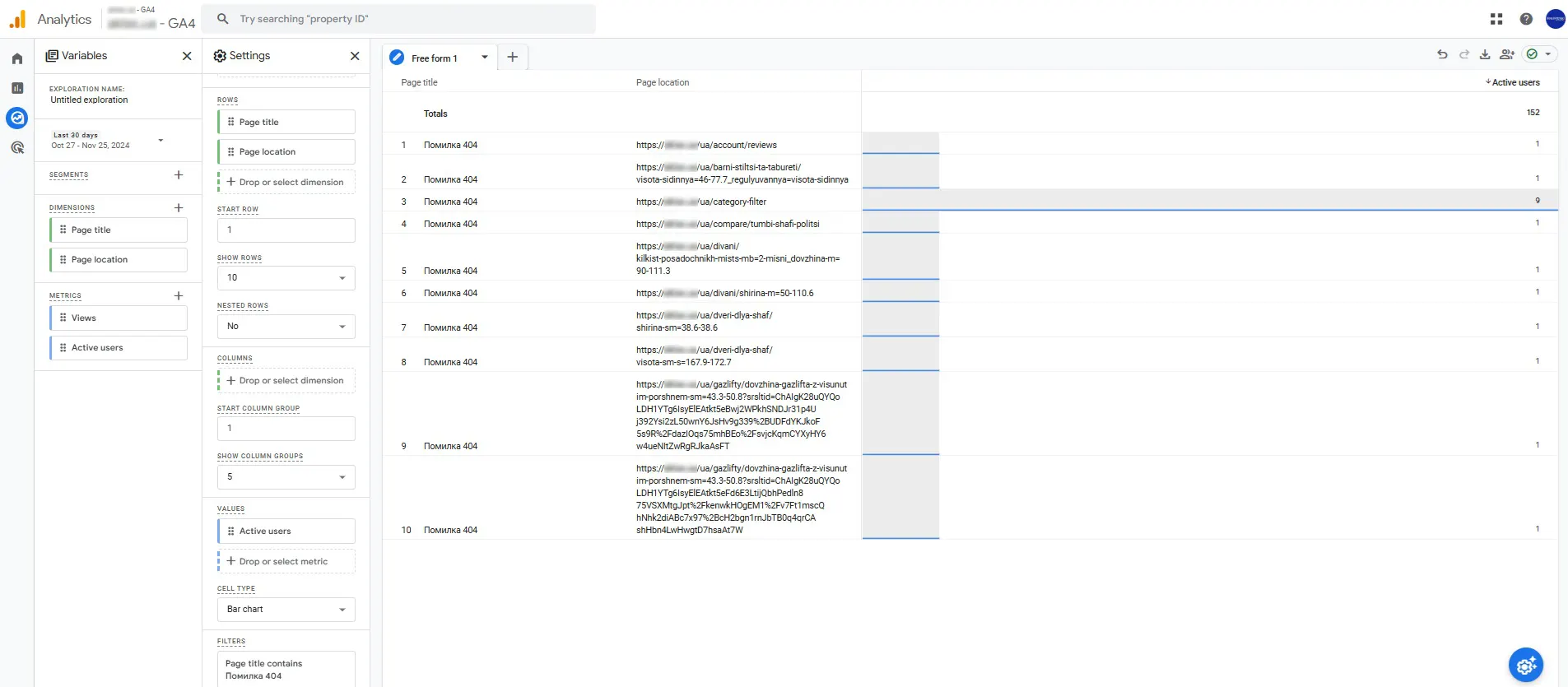
Task: Sort by Active users column header
Action: pyautogui.click(x=1513, y=82)
